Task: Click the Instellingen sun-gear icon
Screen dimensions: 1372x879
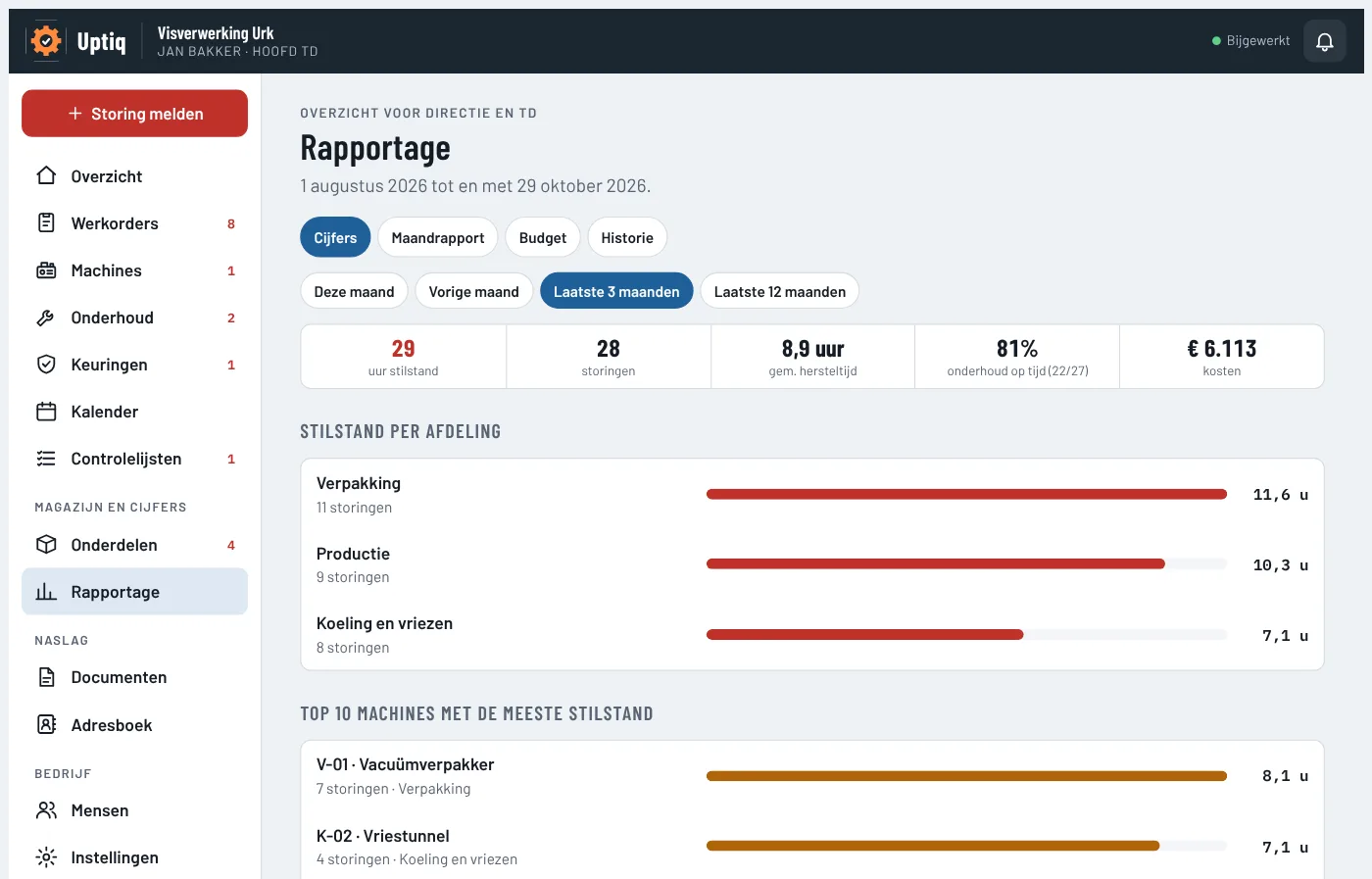Action: click(x=46, y=857)
